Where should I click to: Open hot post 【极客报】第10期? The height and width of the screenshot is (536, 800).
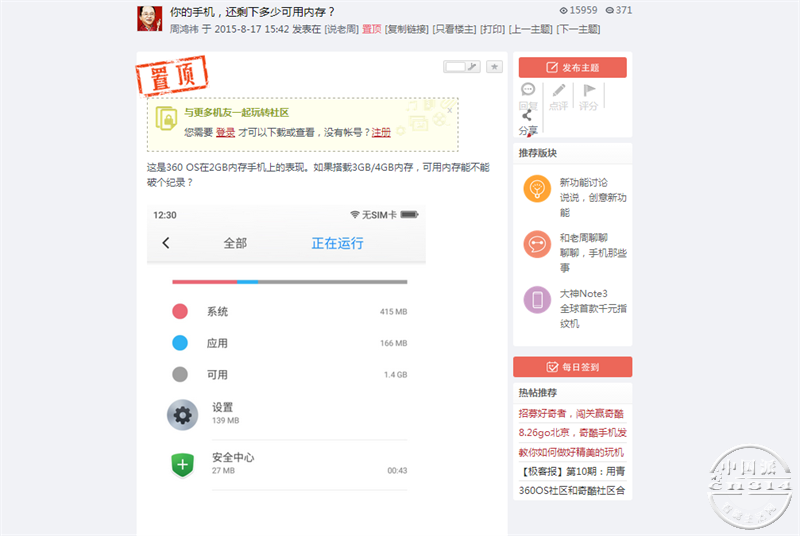(x=571, y=471)
